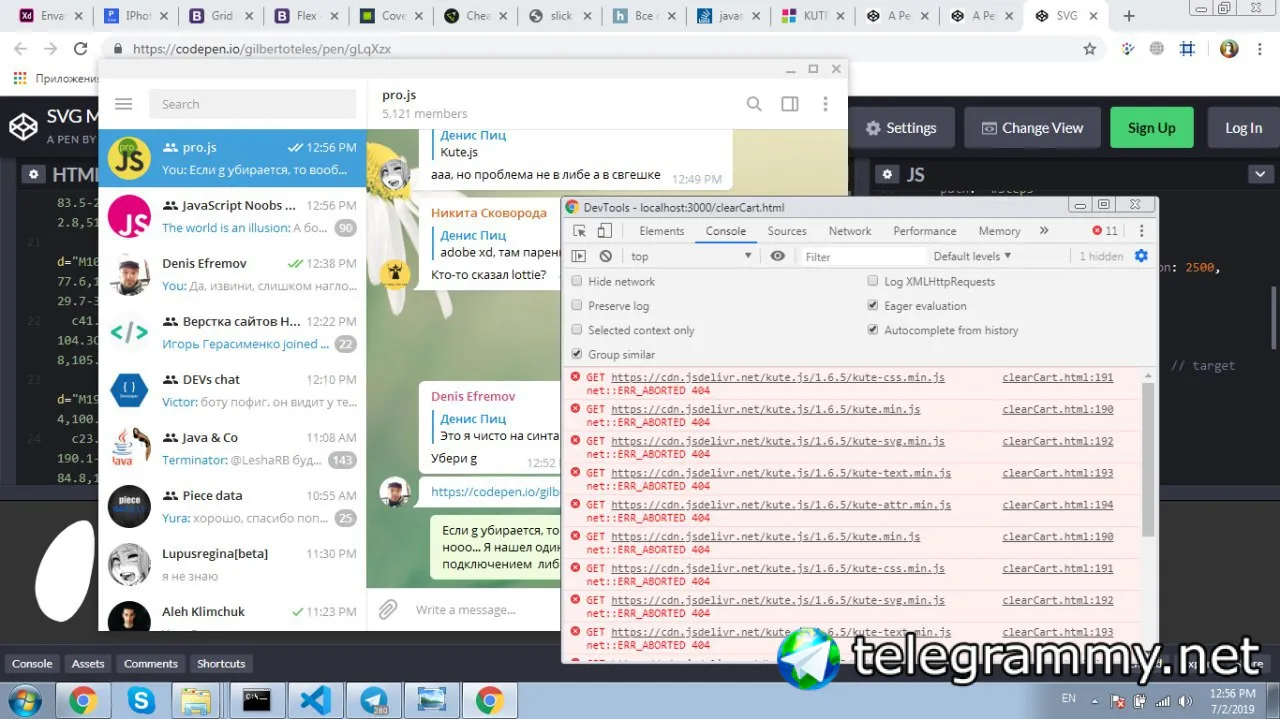Click the Log In button
This screenshot has width=1280, height=719.
pyautogui.click(x=1243, y=128)
